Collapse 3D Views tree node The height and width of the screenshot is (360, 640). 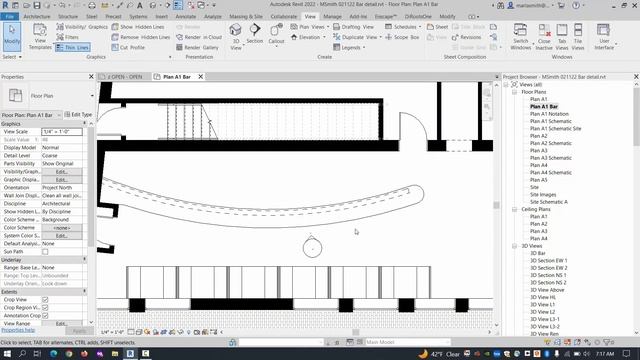tap(514, 246)
